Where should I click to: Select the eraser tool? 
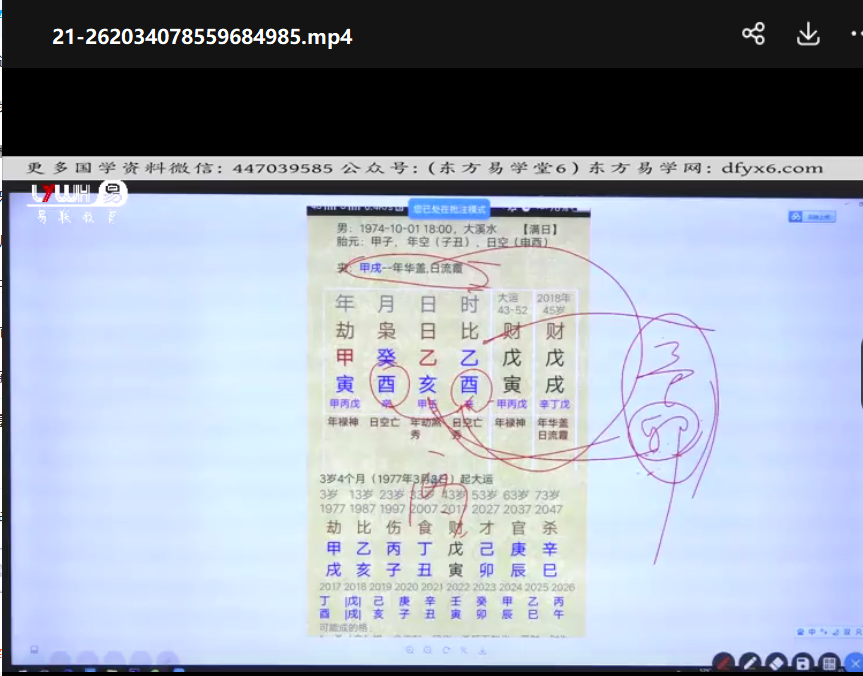click(x=777, y=663)
